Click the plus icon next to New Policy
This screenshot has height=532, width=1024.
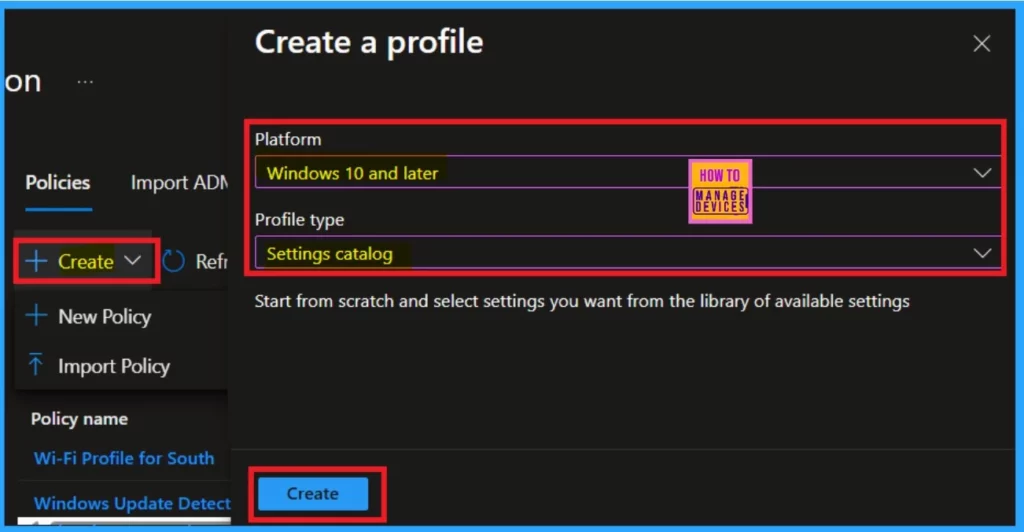tap(36, 316)
